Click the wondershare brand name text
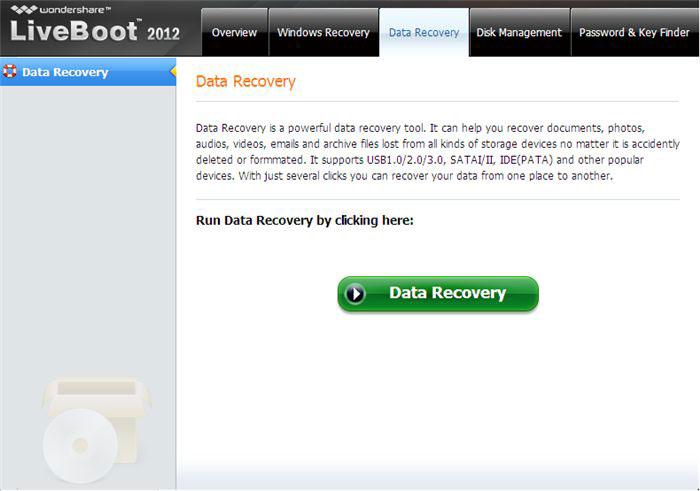The image size is (700, 491). tap(75, 9)
